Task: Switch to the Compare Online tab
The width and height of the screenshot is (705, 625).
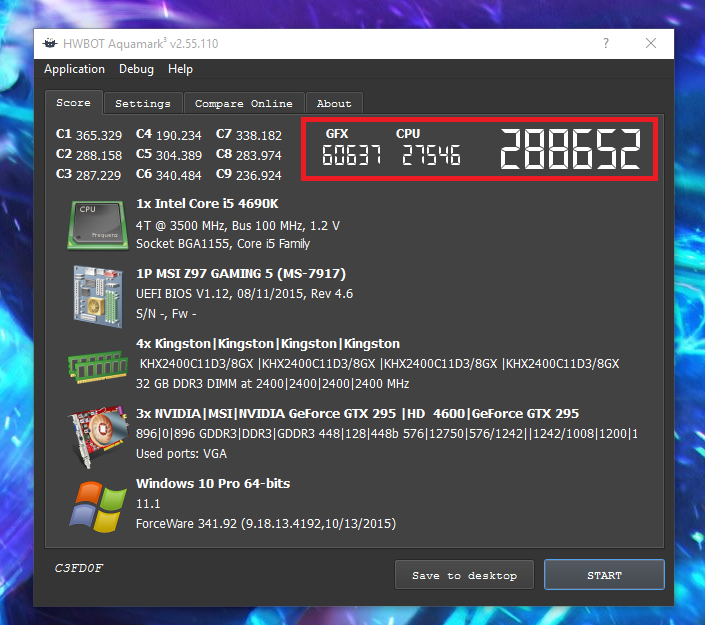Action: (244, 103)
